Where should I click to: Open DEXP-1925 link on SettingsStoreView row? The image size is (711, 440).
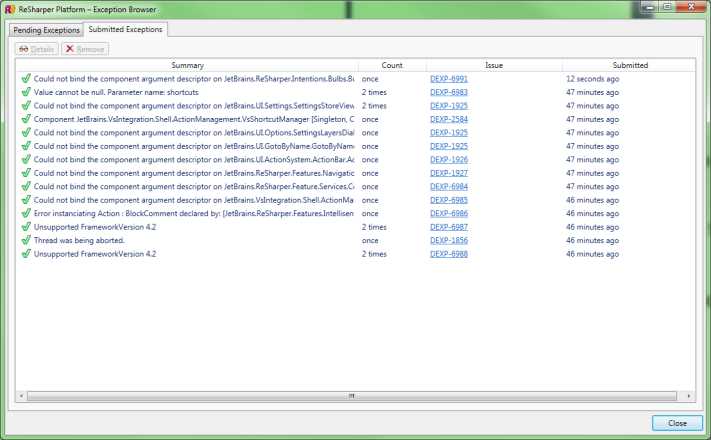448,106
